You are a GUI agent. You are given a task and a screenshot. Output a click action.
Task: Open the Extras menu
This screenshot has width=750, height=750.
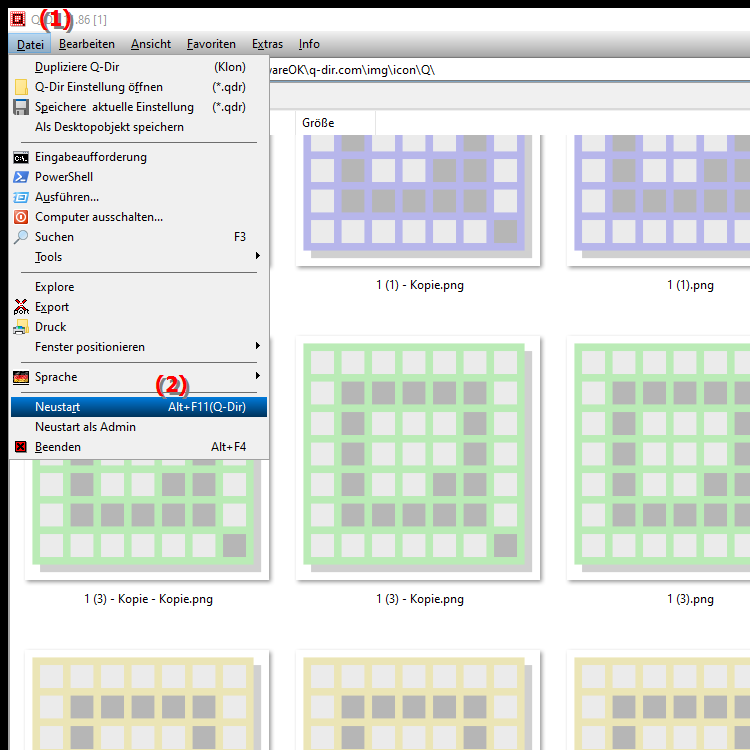(x=267, y=44)
